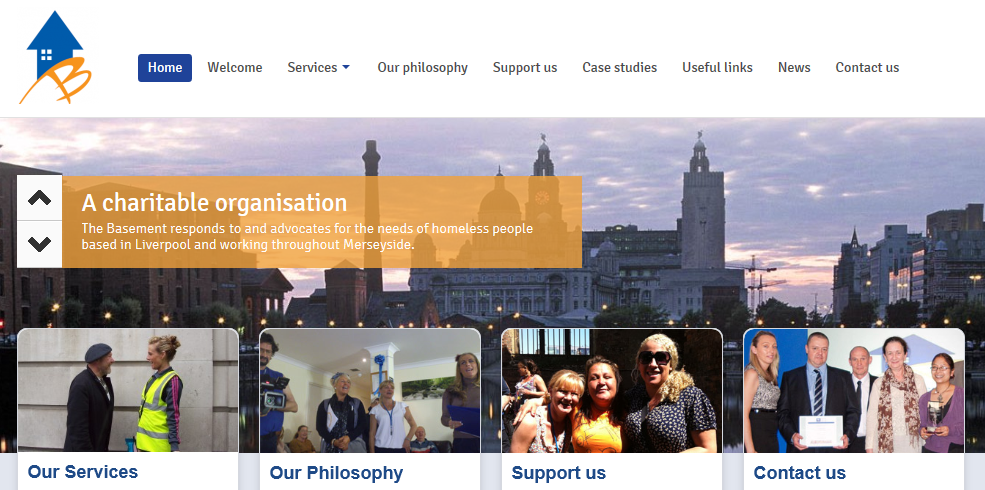Go to the Home menu item
The image size is (985, 490).
coord(165,68)
